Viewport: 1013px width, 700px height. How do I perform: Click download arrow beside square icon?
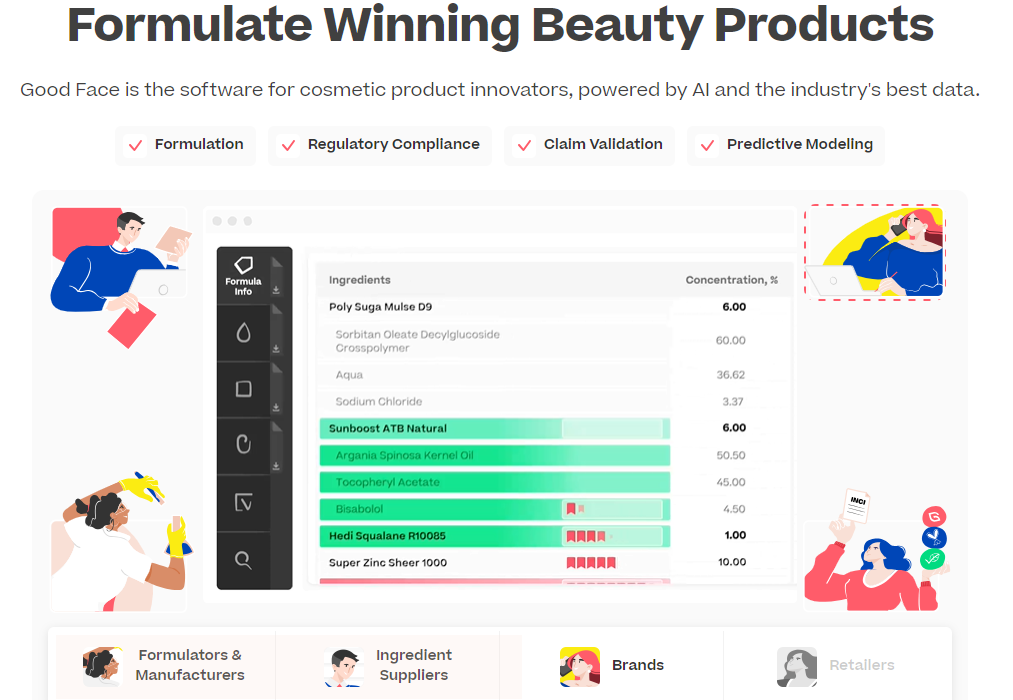click(x=276, y=407)
